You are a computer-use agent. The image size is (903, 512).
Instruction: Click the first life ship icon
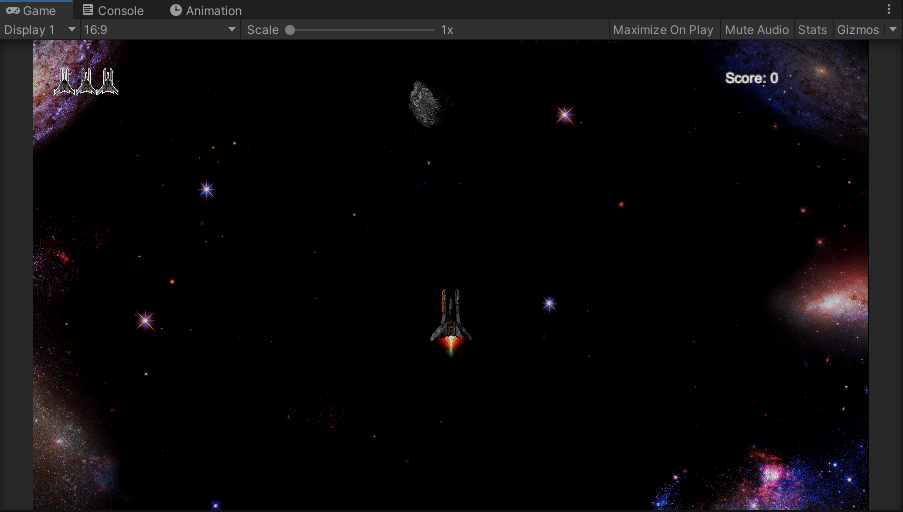64,81
